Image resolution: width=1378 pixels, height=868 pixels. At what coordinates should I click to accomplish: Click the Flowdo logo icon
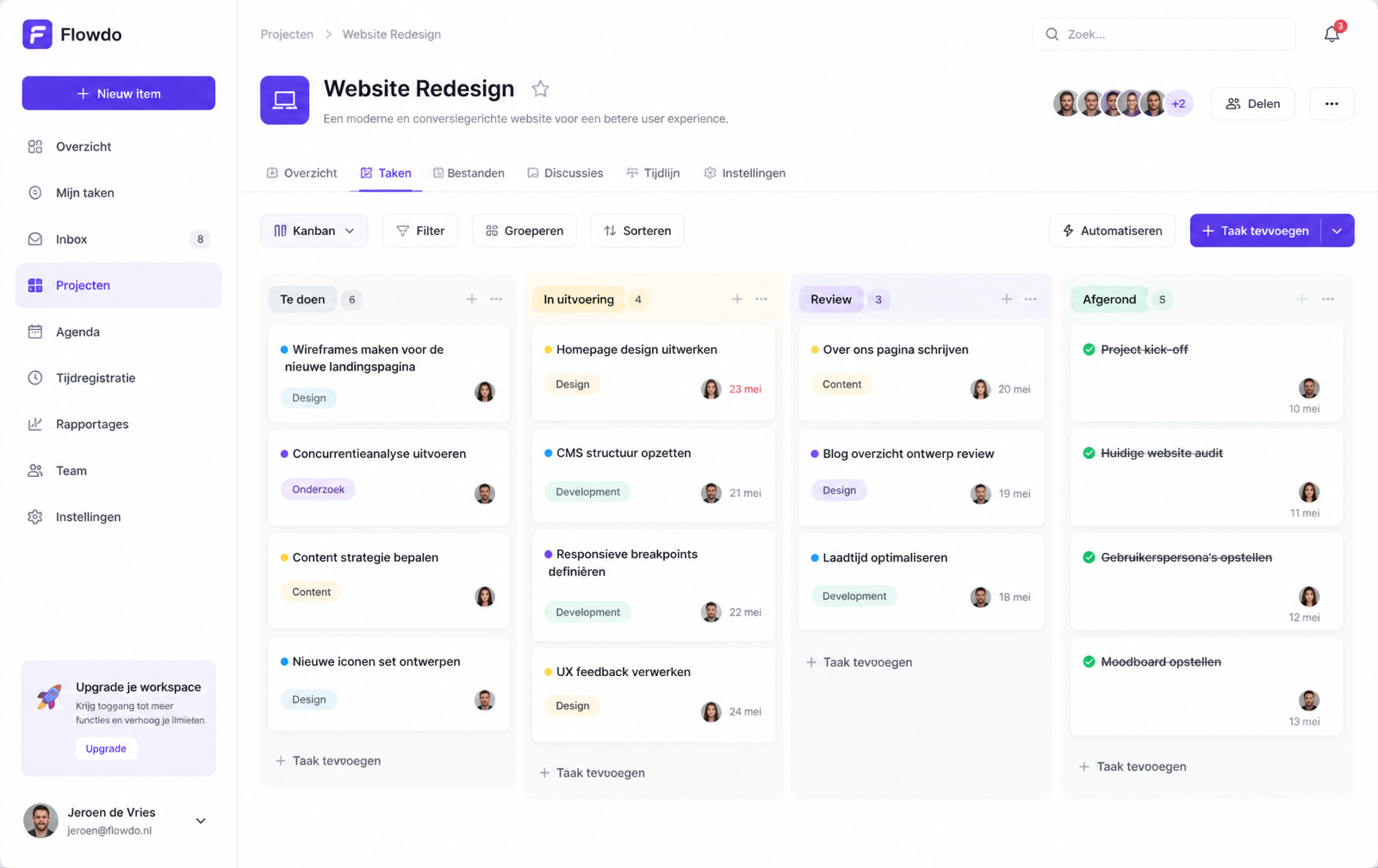pyautogui.click(x=37, y=34)
